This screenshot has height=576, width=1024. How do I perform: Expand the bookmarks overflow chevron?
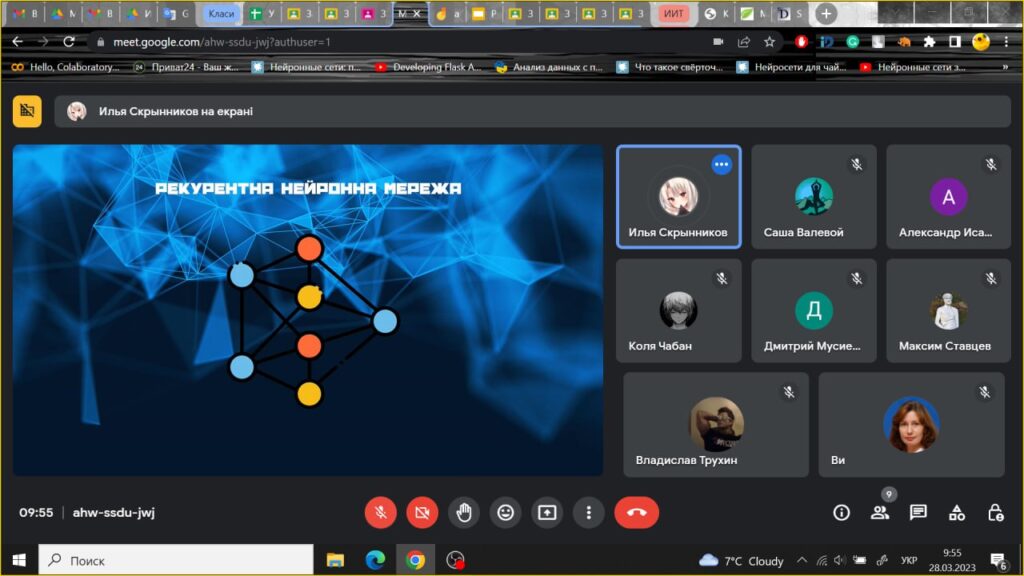pyautogui.click(x=1005, y=67)
